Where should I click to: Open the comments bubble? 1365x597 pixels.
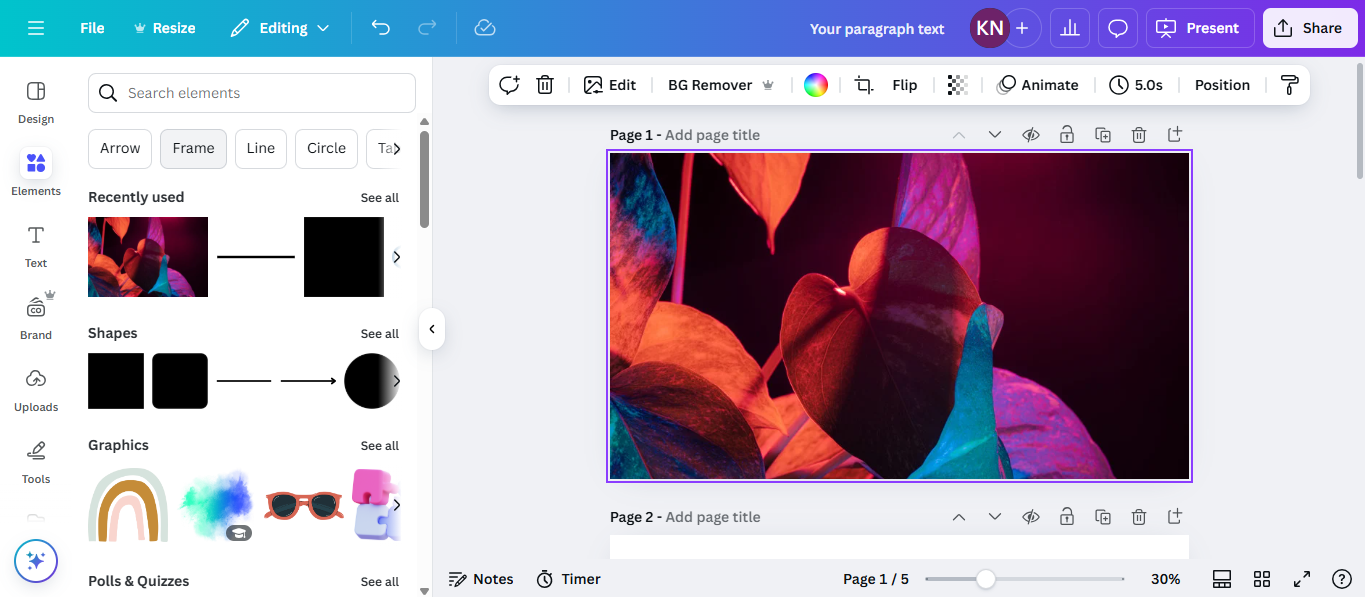(x=1117, y=27)
